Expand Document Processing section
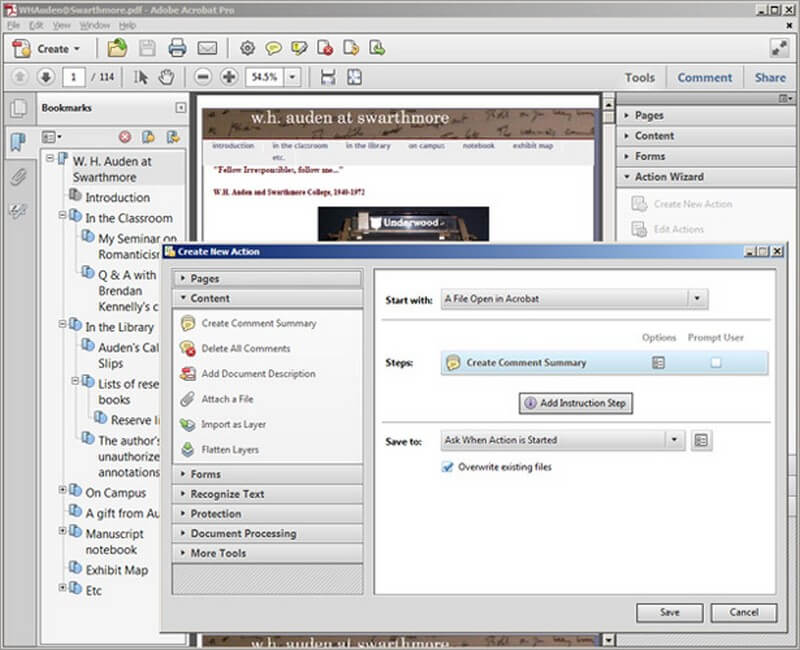This screenshot has height=650, width=800. 268,534
